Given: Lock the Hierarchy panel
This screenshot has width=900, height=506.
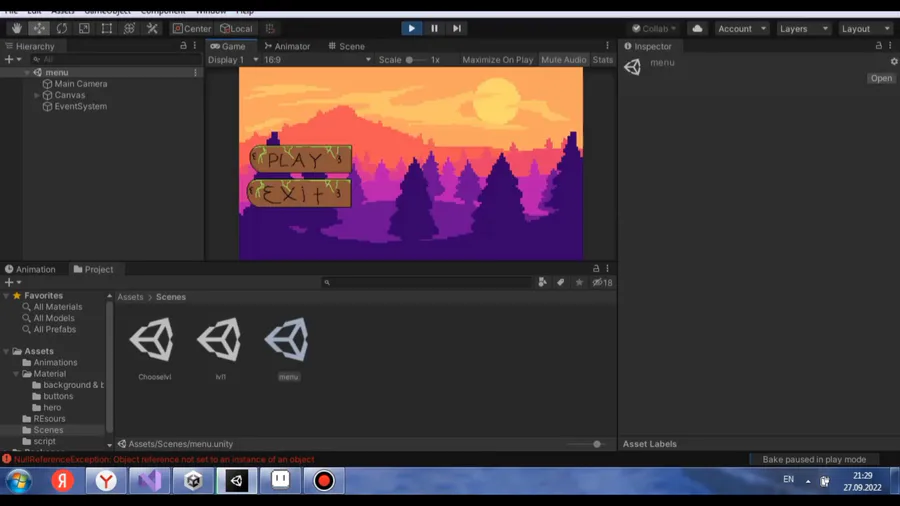Looking at the screenshot, I should (183, 45).
